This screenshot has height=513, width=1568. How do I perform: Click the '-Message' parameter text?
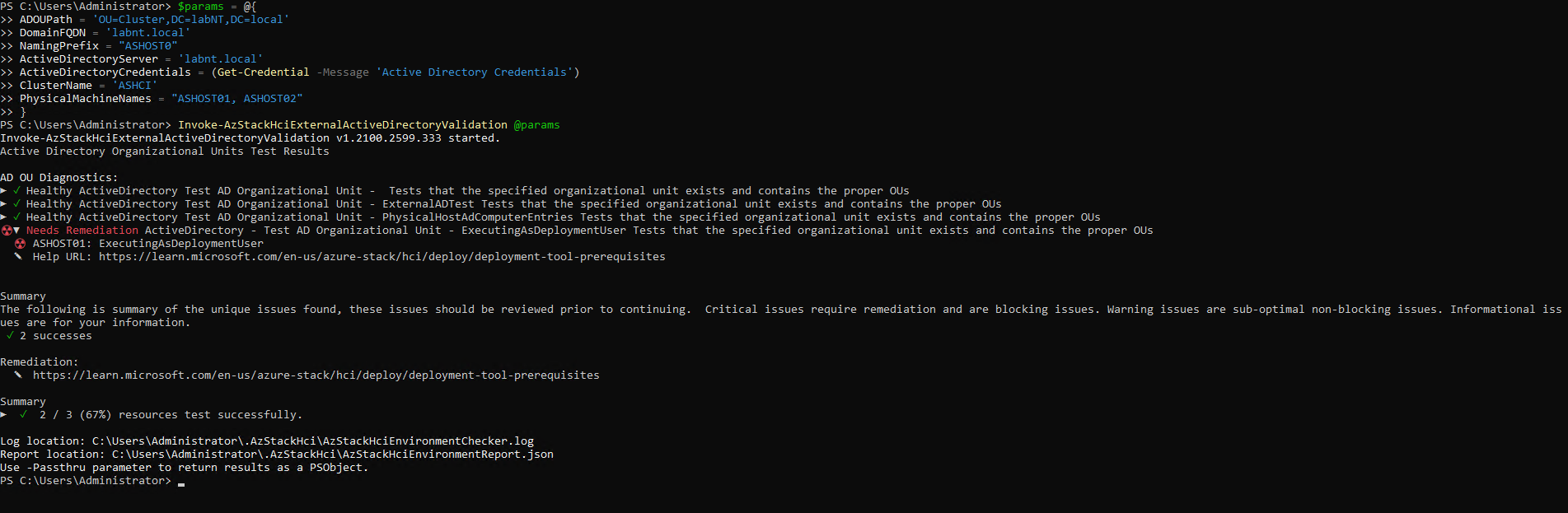(343, 72)
